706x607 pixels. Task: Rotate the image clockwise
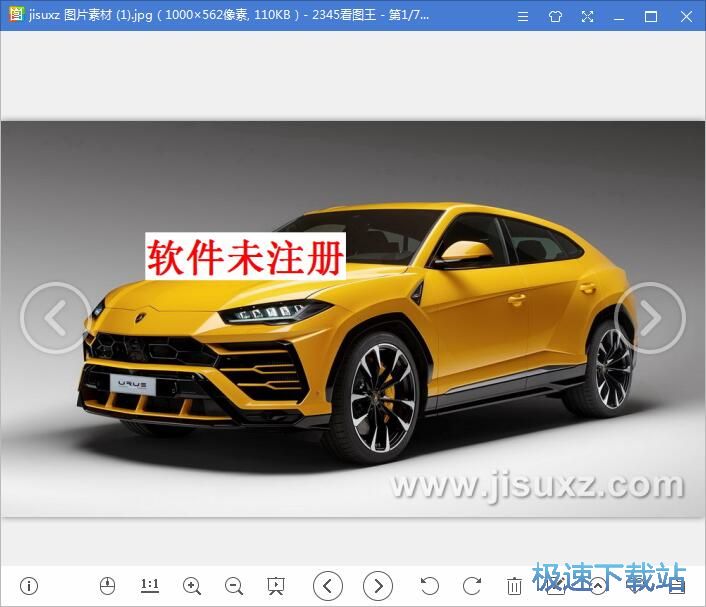coord(472,586)
